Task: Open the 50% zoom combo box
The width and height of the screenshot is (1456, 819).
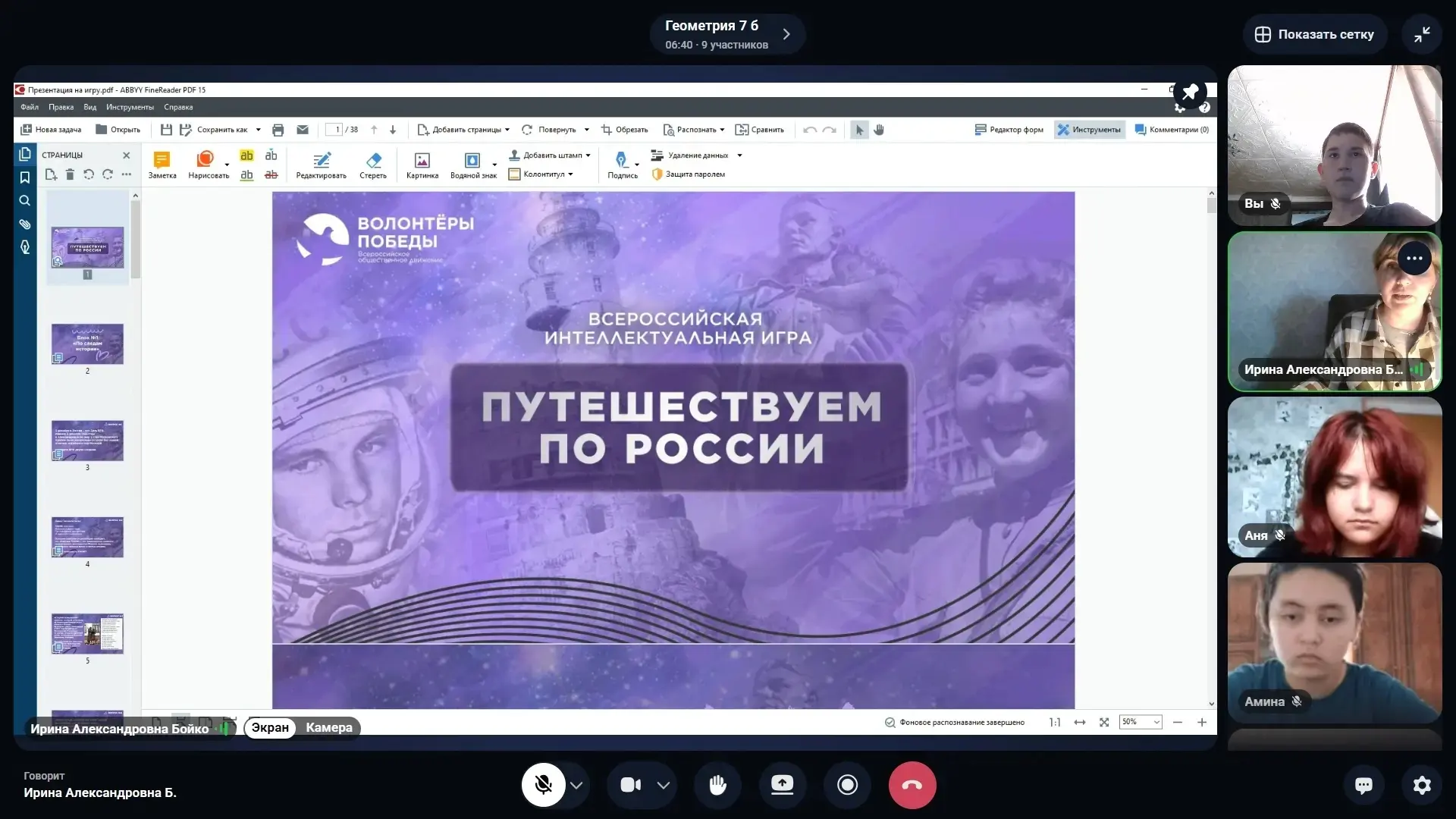Action: pos(1141,722)
